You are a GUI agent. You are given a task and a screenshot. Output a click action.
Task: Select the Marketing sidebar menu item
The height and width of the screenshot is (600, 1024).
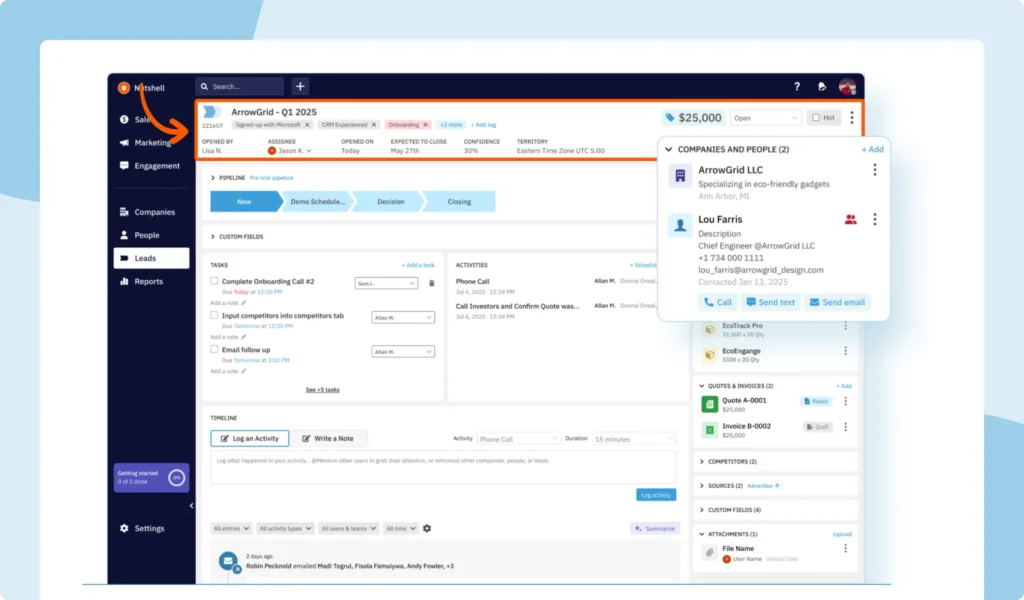[x=151, y=142]
